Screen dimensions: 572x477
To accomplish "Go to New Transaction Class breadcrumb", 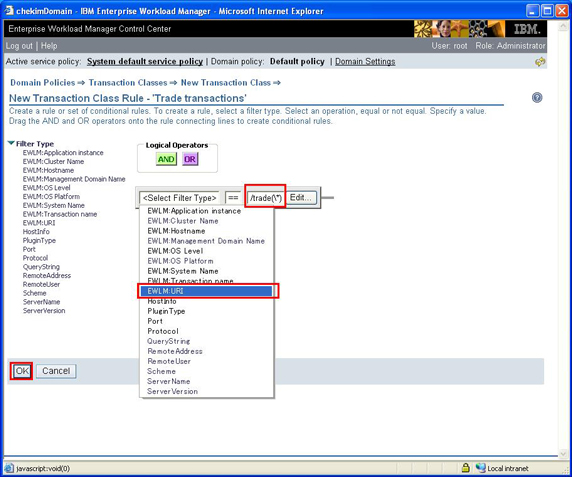I will click(226, 83).
